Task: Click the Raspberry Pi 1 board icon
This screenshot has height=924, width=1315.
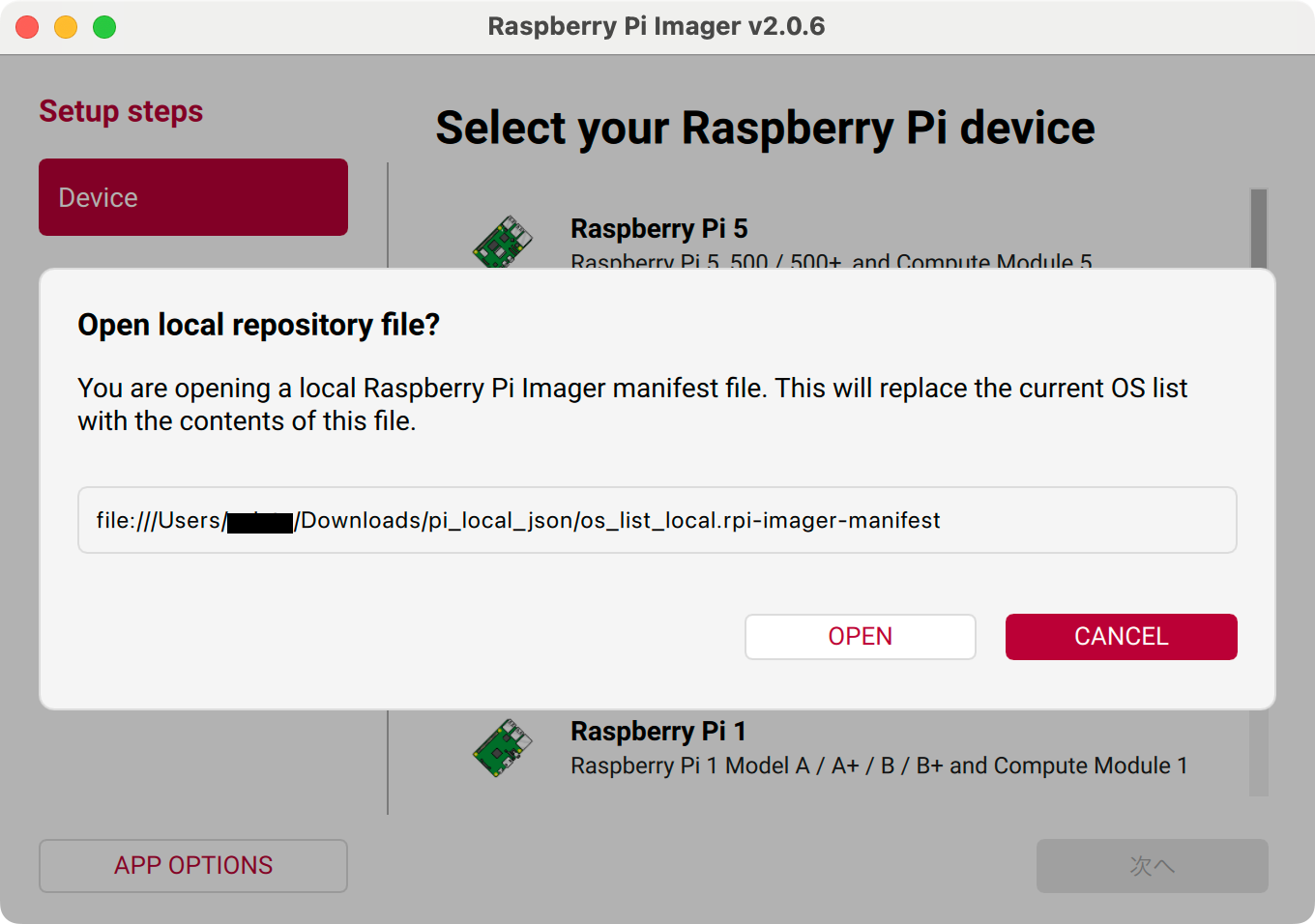Action: click(503, 748)
